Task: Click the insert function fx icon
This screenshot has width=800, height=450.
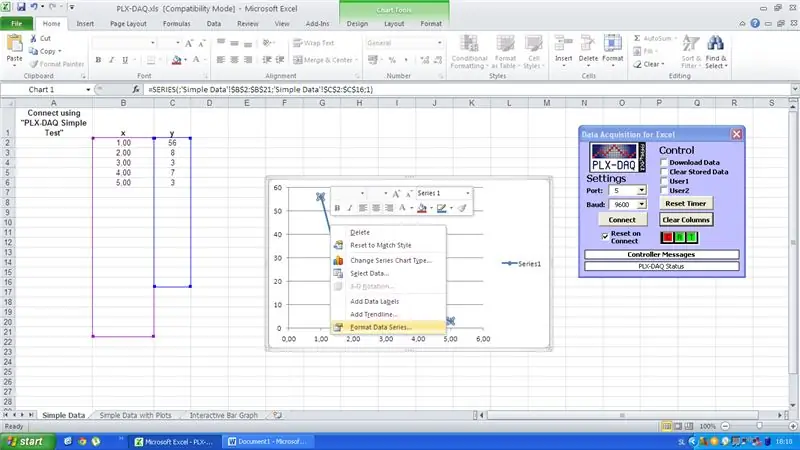Action: coord(136,89)
